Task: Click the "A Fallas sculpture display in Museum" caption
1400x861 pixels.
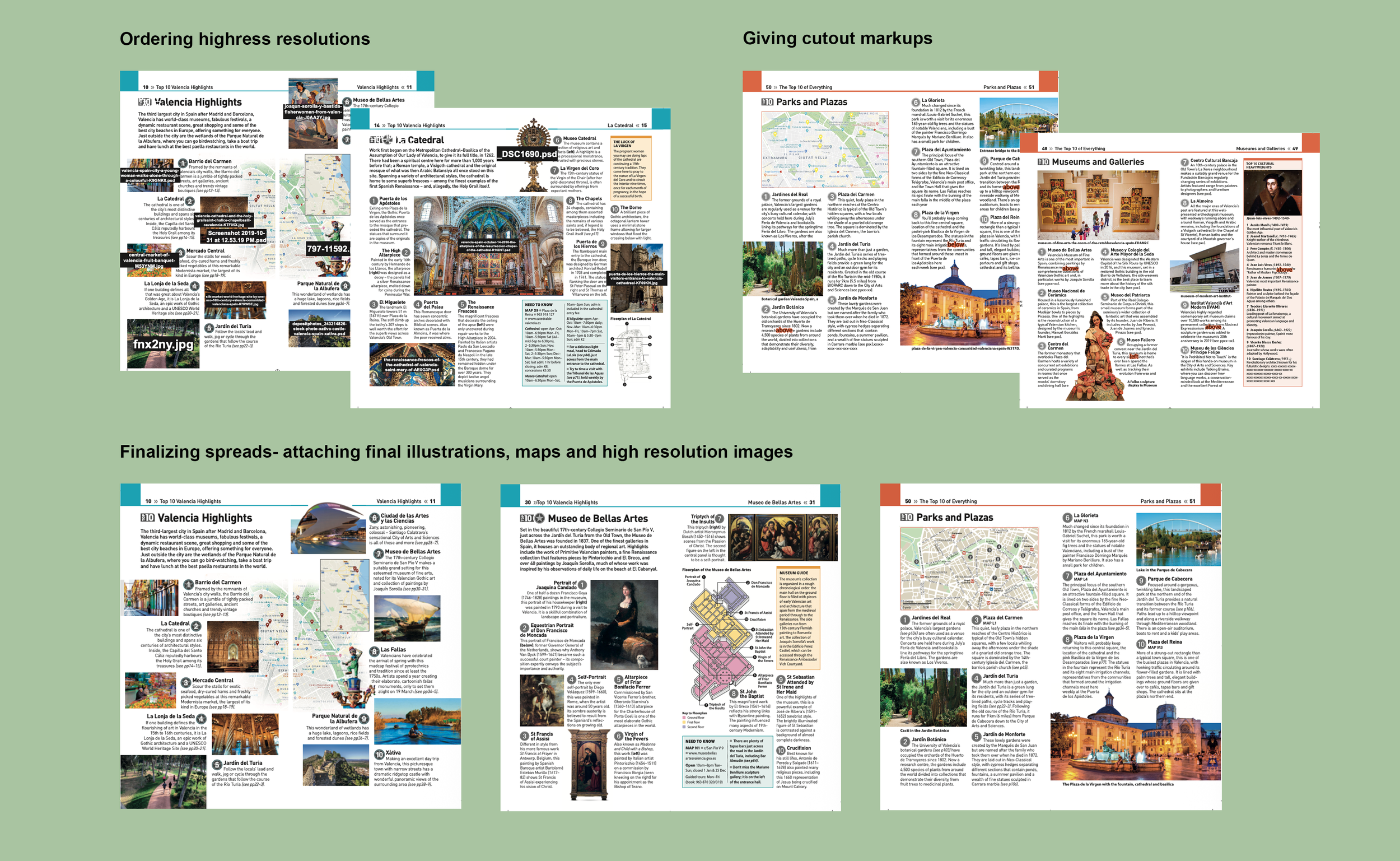Action: pyautogui.click(x=1142, y=383)
